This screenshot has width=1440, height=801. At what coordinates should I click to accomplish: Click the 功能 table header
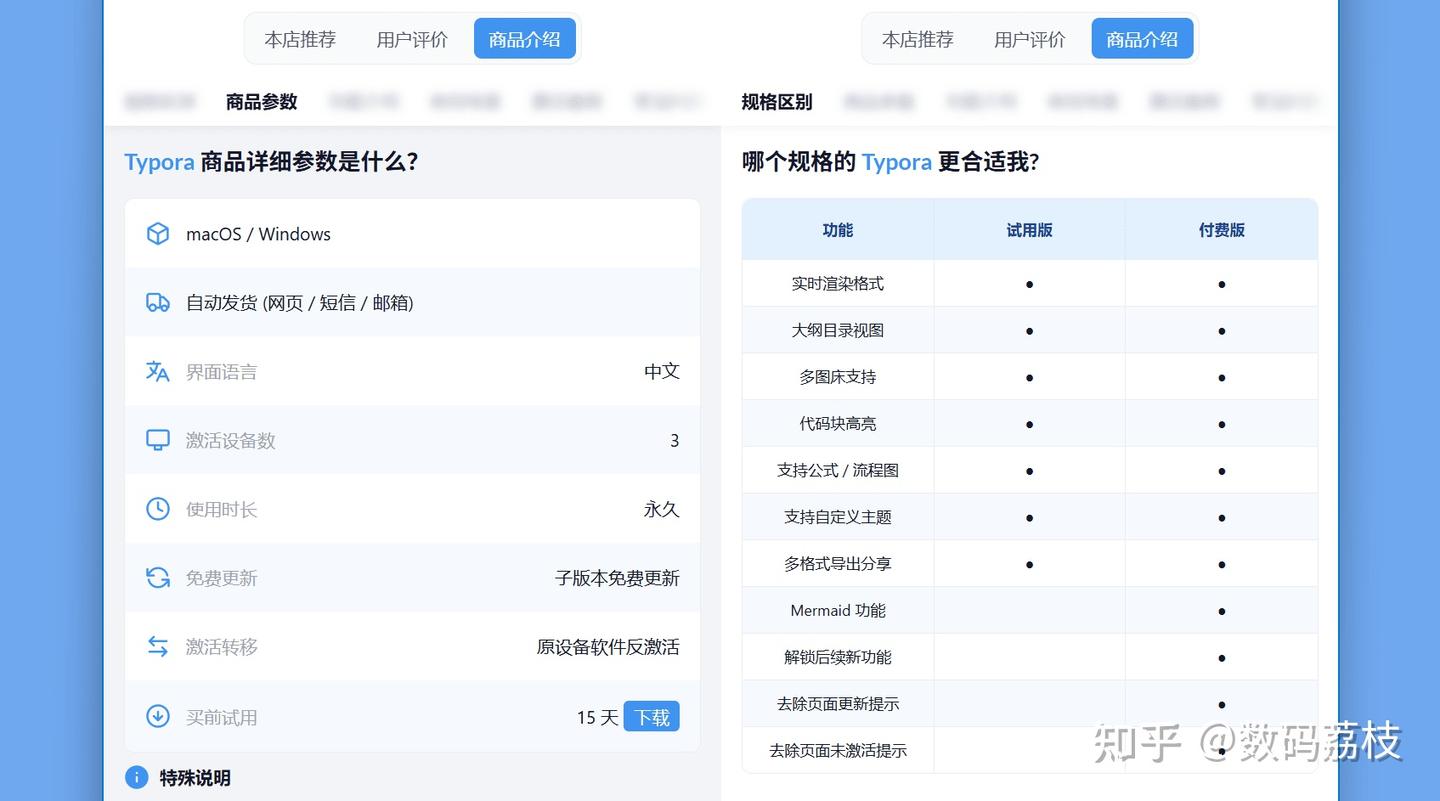click(x=838, y=230)
